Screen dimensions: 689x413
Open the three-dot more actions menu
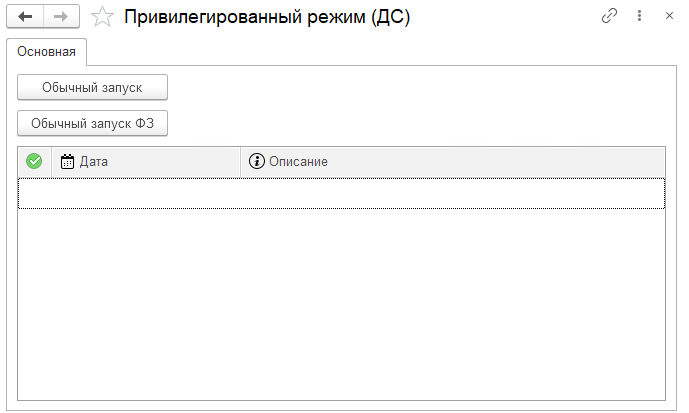[639, 16]
